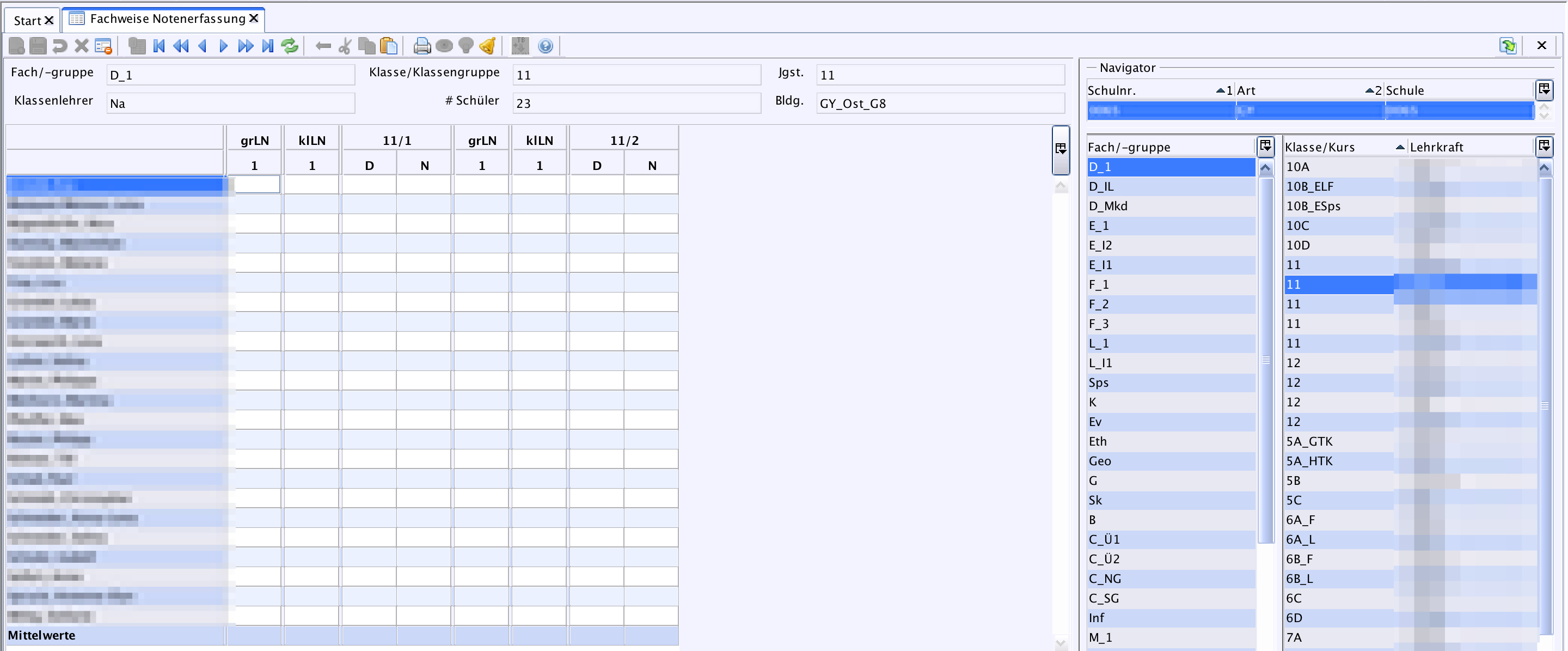Click the new record toolbar icon
The height and width of the screenshot is (651, 1568).
pyautogui.click(x=16, y=46)
